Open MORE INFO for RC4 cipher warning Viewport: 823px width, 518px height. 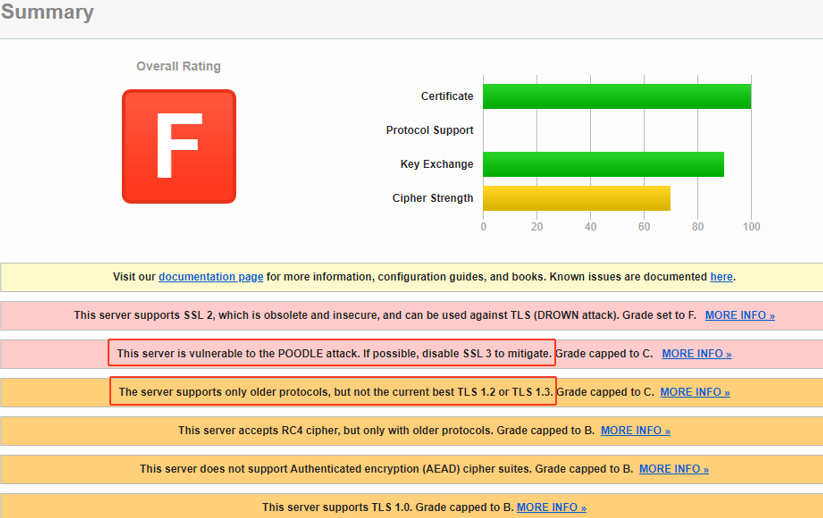635,430
